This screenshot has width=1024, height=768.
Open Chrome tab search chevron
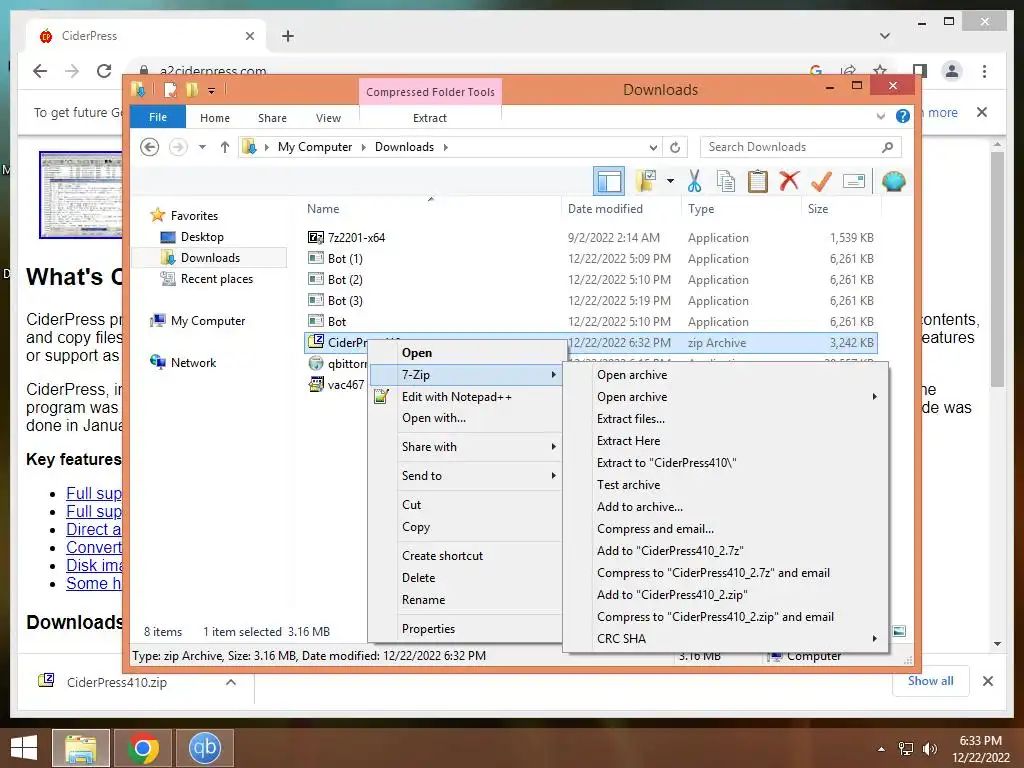[x=885, y=36]
